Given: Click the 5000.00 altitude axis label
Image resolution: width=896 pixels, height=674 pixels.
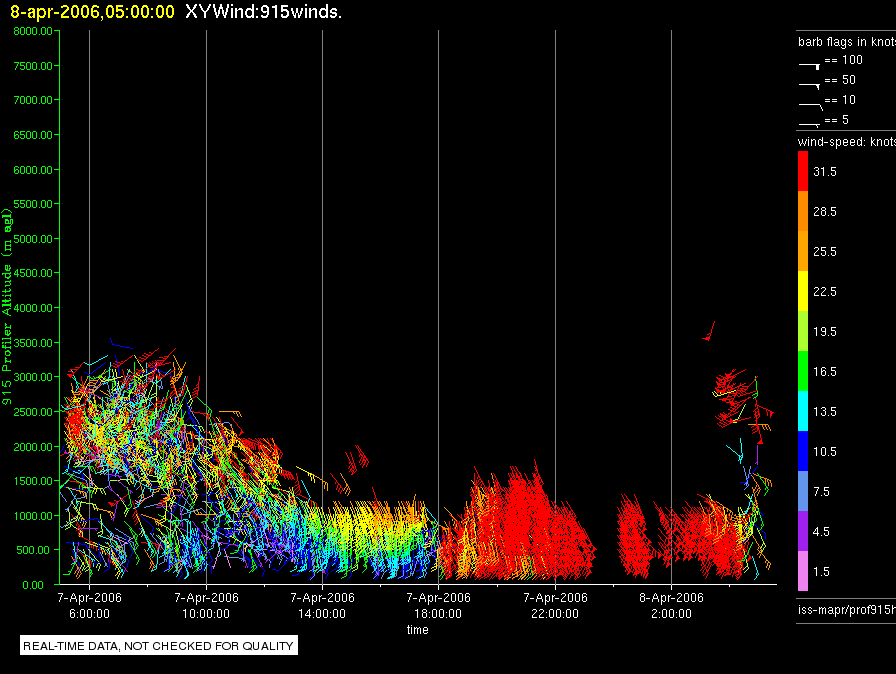Looking at the screenshot, I should [x=33, y=239].
